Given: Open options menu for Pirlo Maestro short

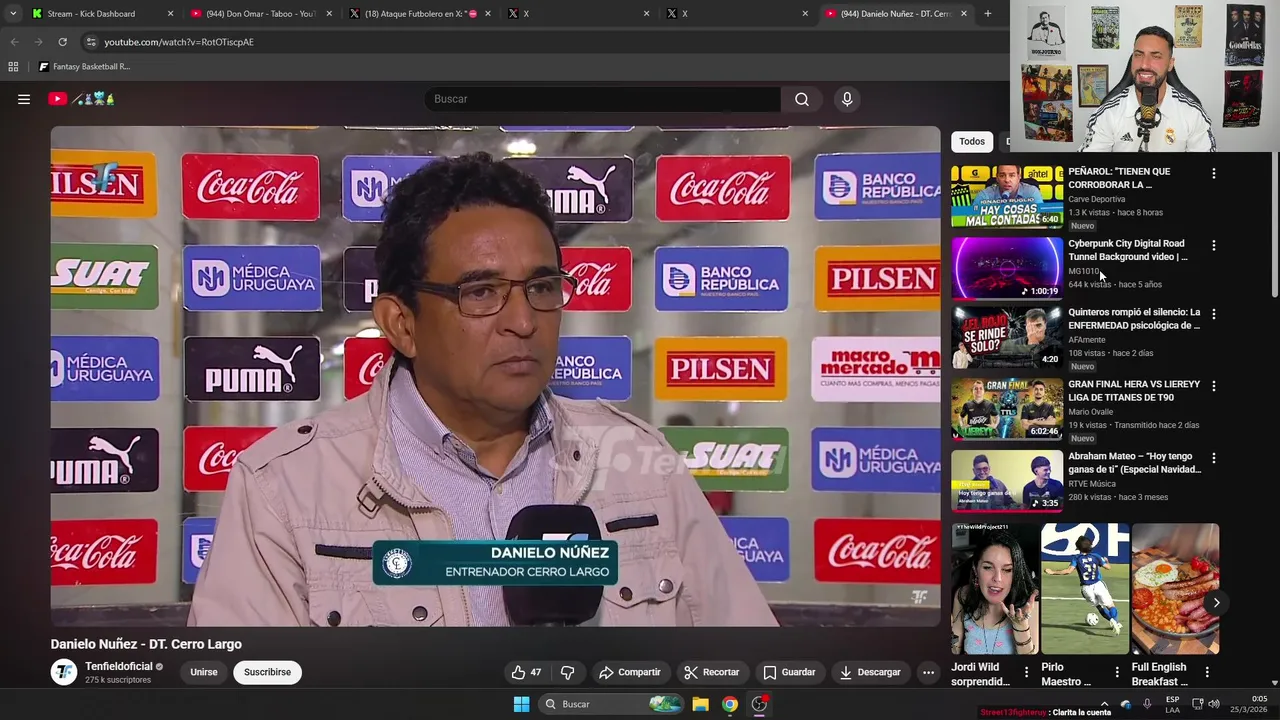Looking at the screenshot, I should click(x=1117, y=672).
